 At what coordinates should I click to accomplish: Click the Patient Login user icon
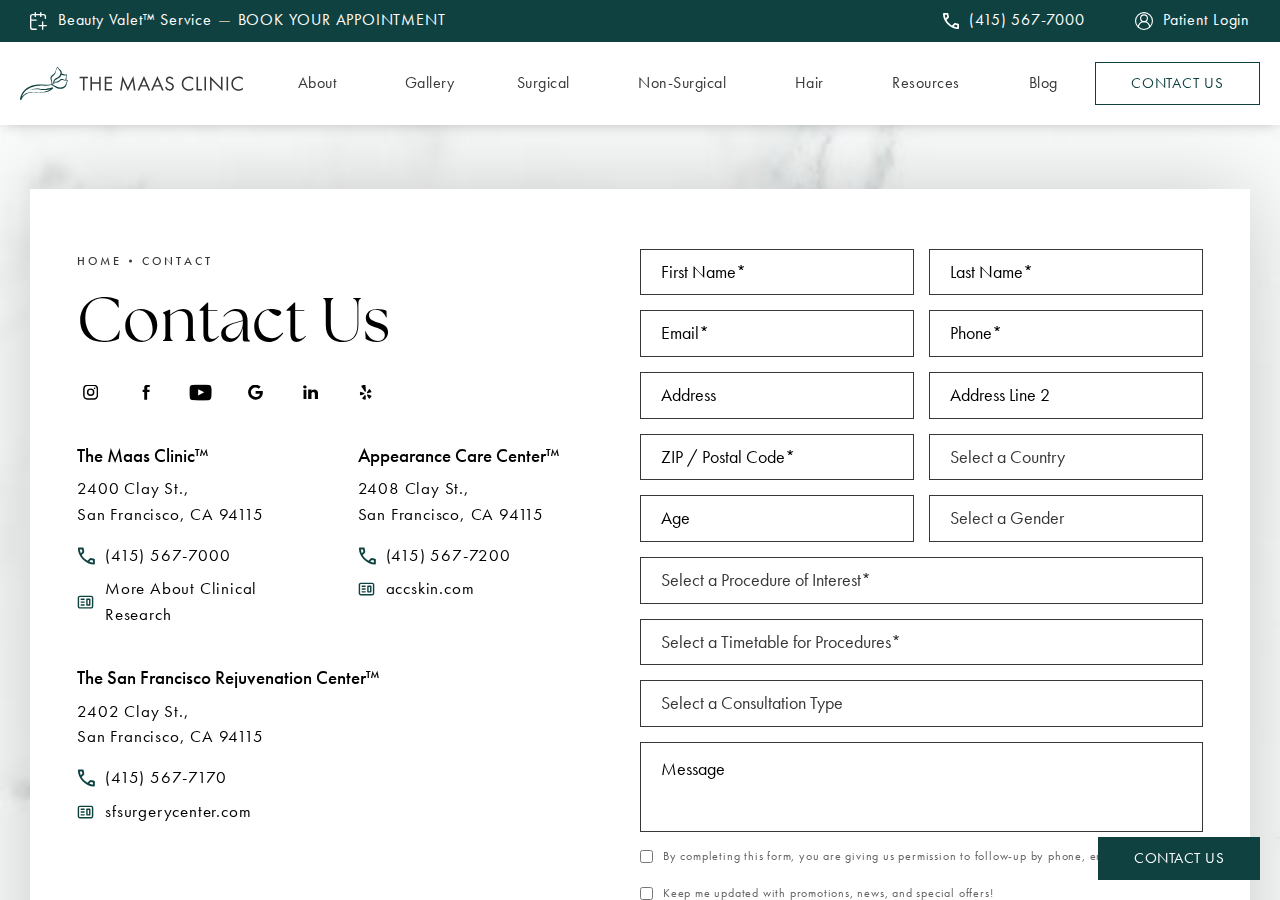pos(1144,21)
